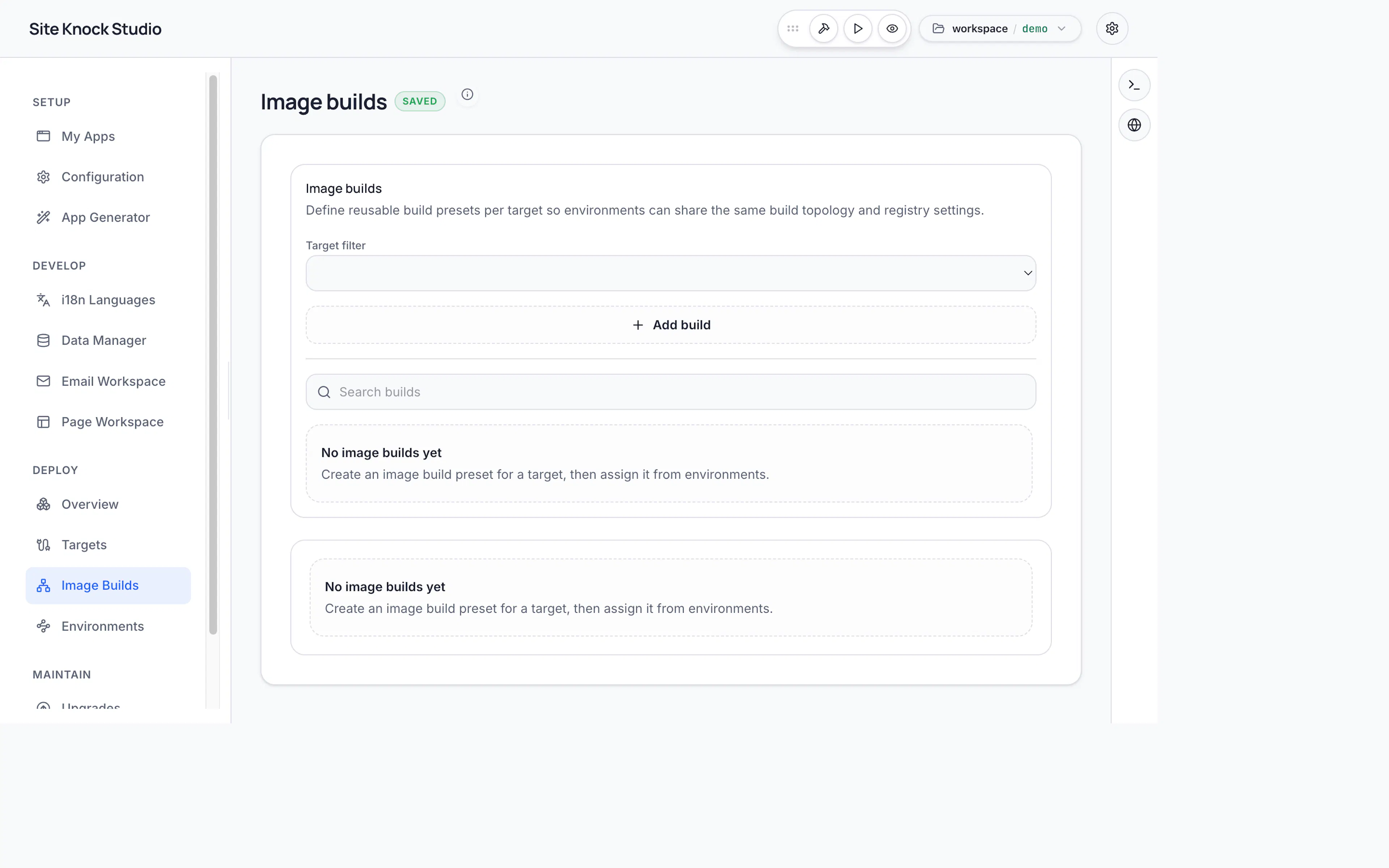This screenshot has height=868, width=1389.
Task: Click the Page Workspace layout icon
Action: (44, 422)
